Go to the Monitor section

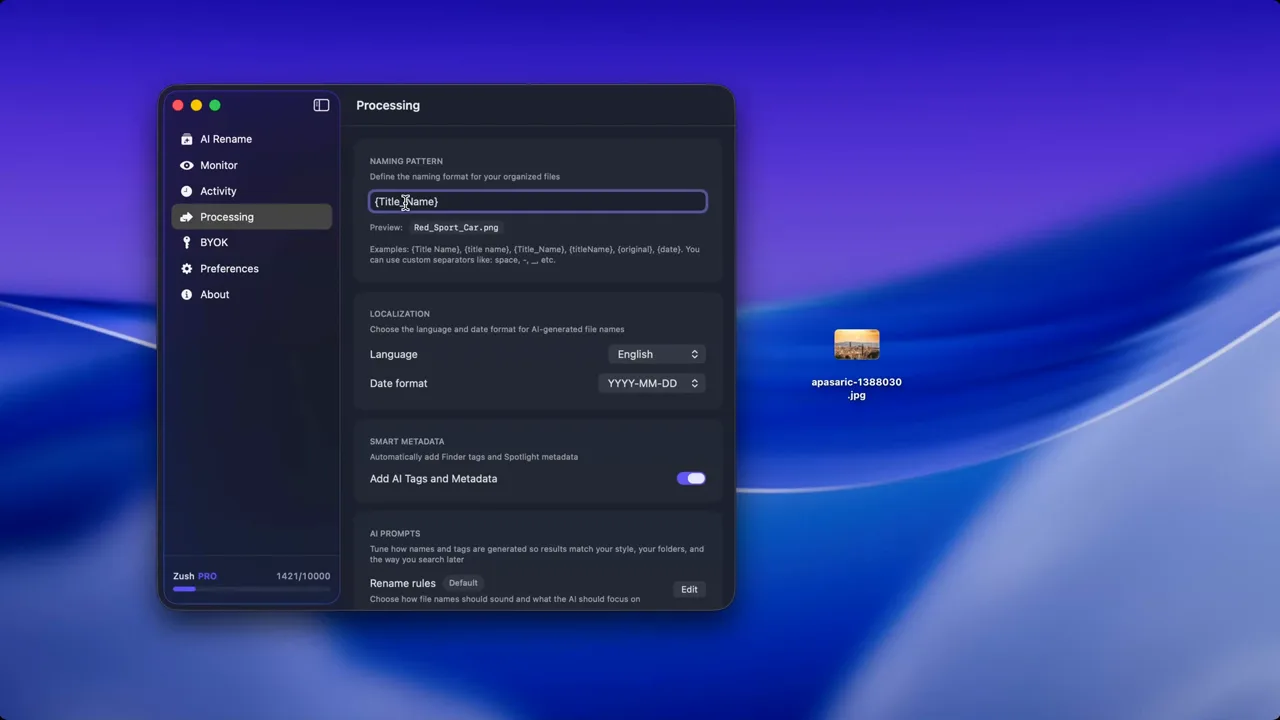point(251,165)
